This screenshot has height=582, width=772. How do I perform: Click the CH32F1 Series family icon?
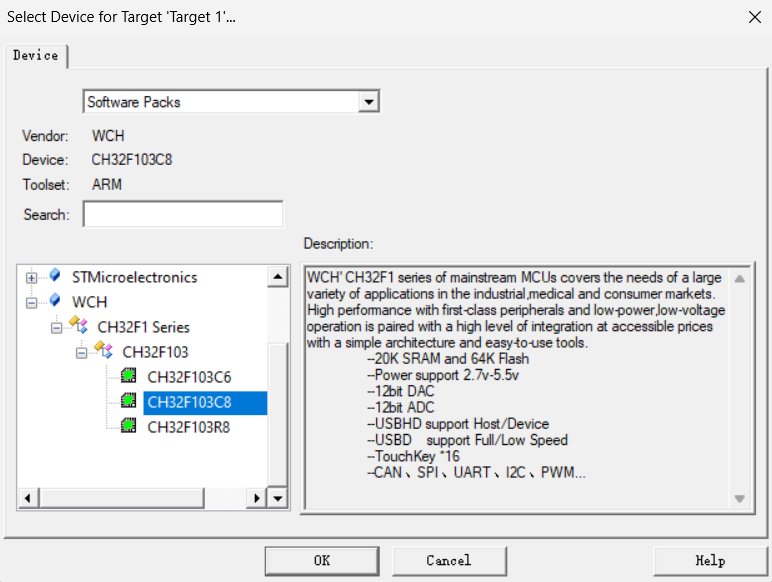click(x=79, y=324)
